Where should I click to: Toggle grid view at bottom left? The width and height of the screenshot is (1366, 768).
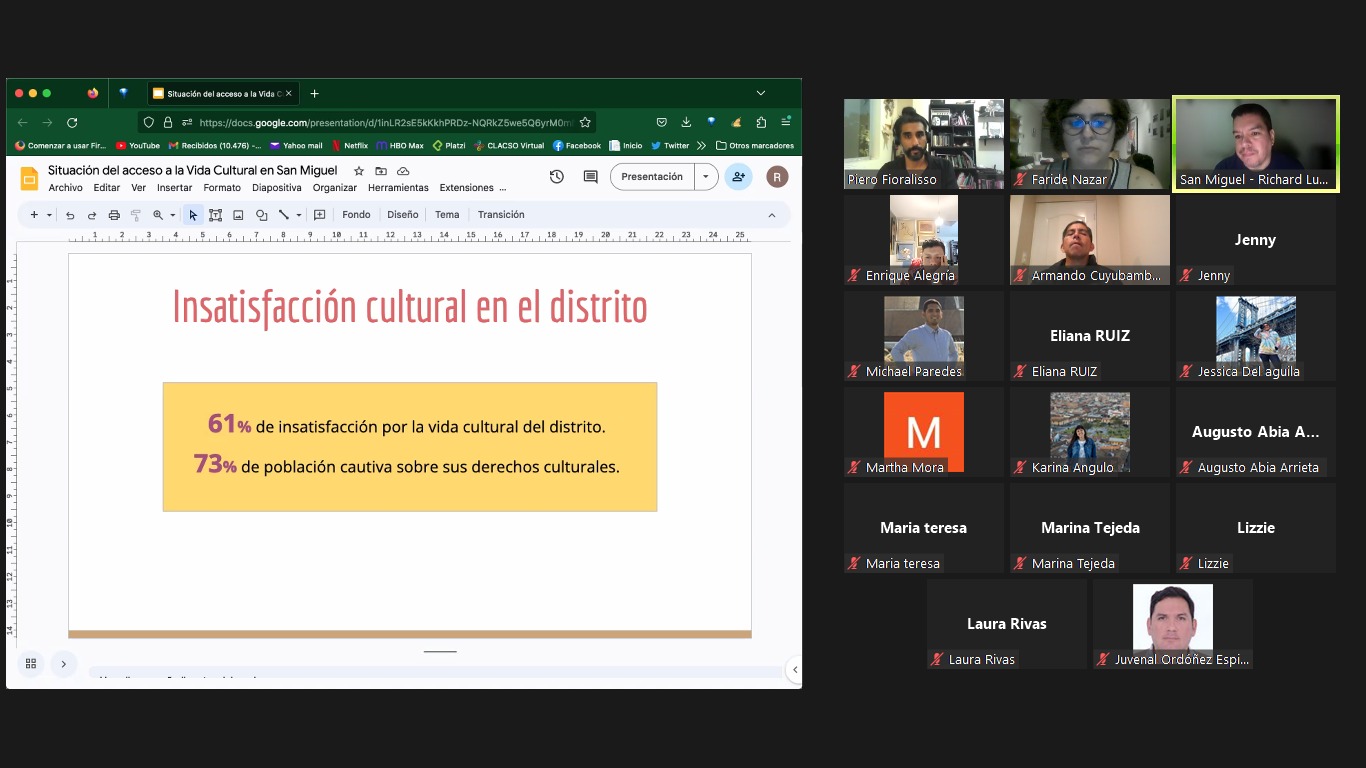[x=31, y=664]
